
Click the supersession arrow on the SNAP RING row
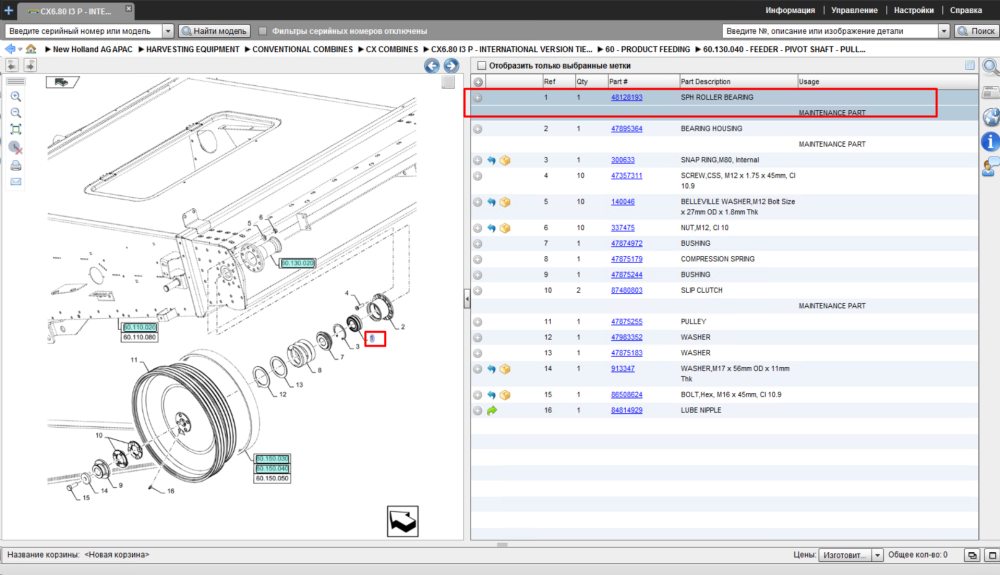coord(492,161)
